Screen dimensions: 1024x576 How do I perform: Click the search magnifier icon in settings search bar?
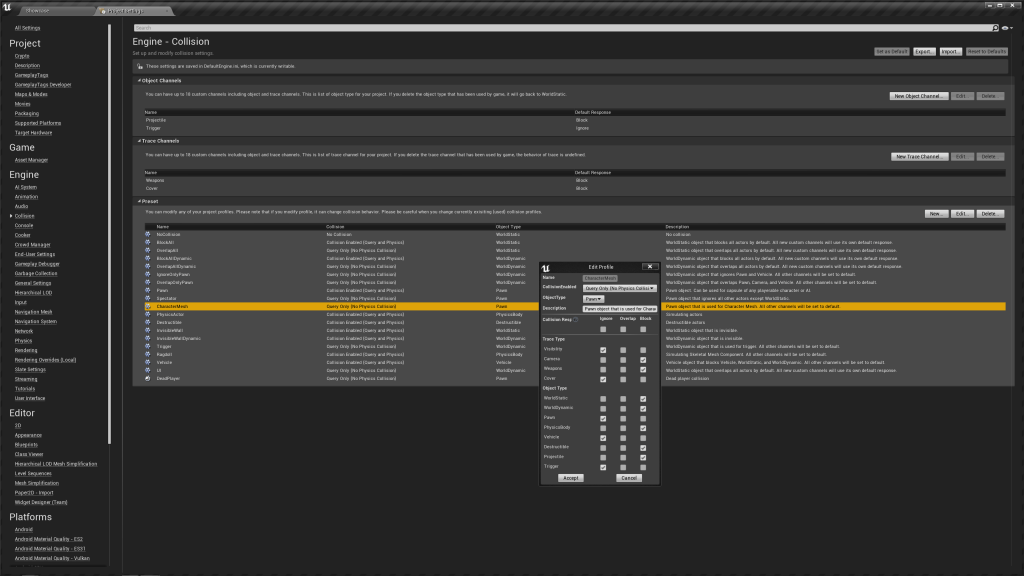click(x=996, y=28)
